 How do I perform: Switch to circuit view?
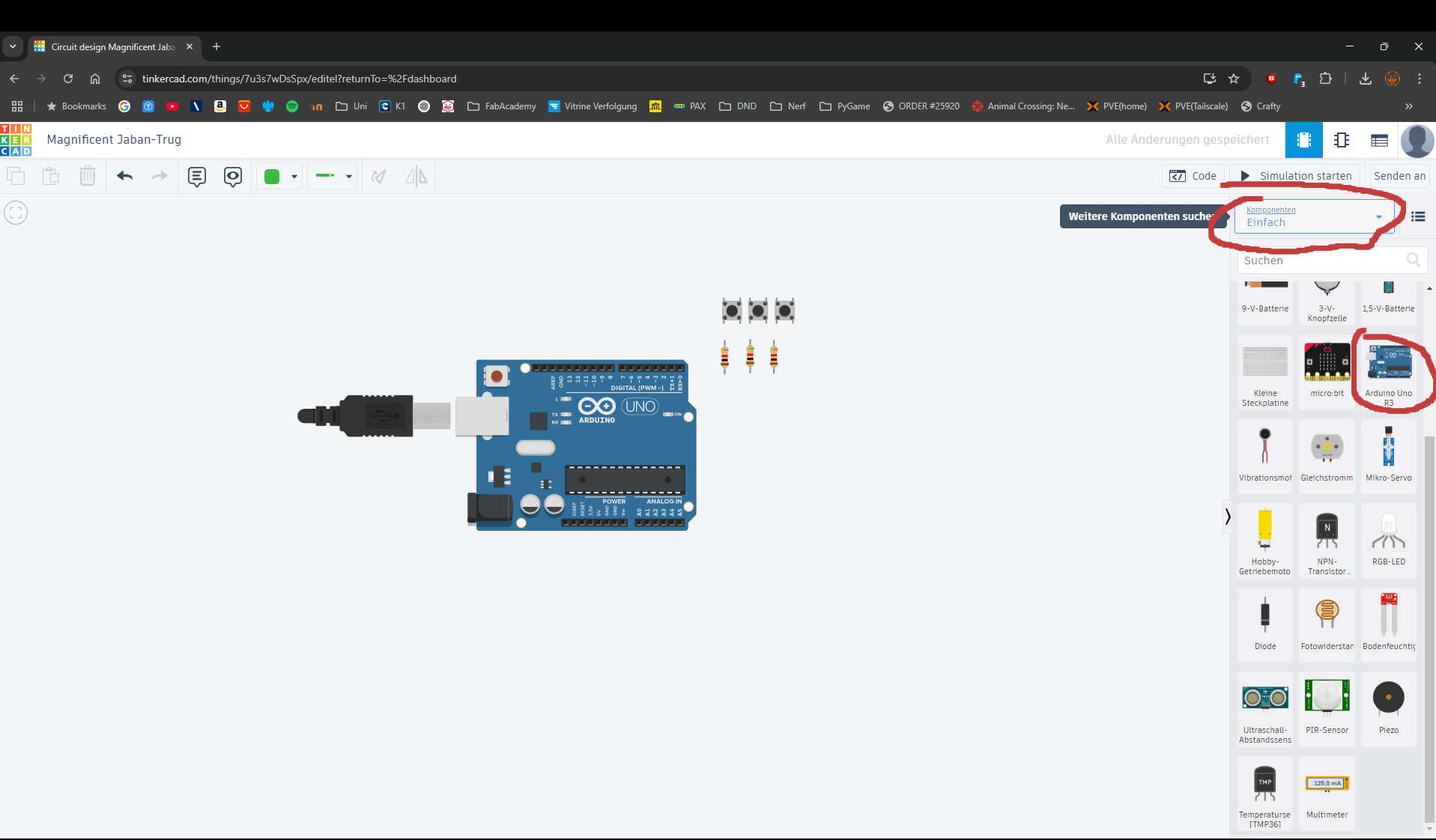pos(1304,140)
